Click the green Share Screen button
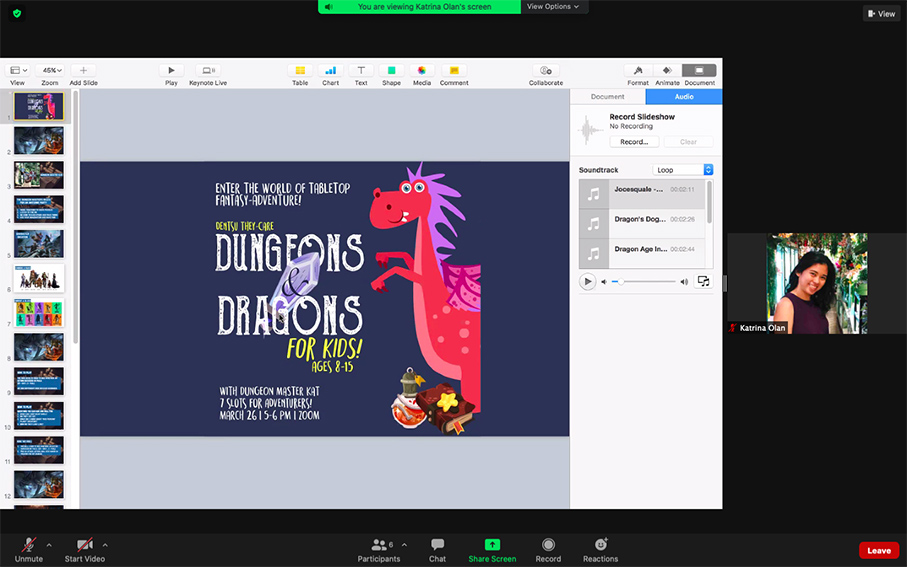Image resolution: width=907 pixels, height=567 pixels. coord(492,550)
